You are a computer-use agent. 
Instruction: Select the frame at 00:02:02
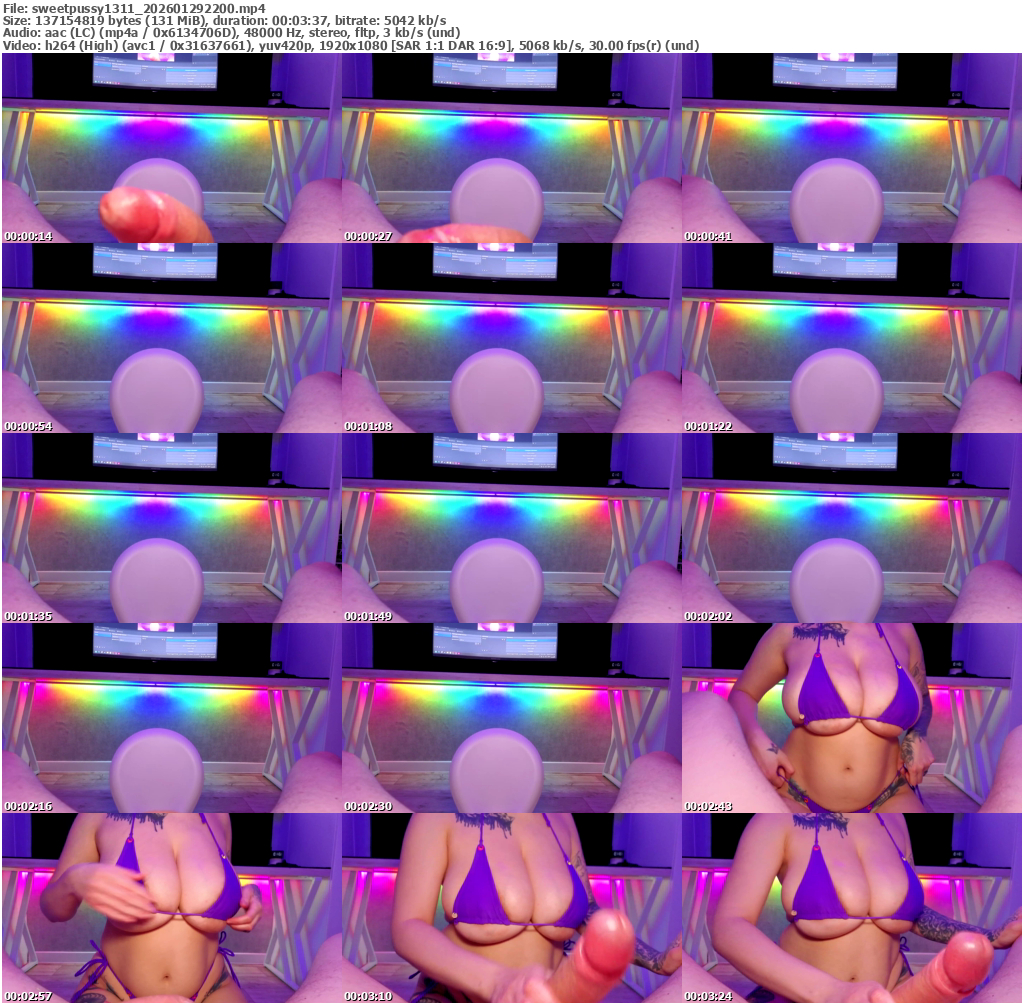852,528
